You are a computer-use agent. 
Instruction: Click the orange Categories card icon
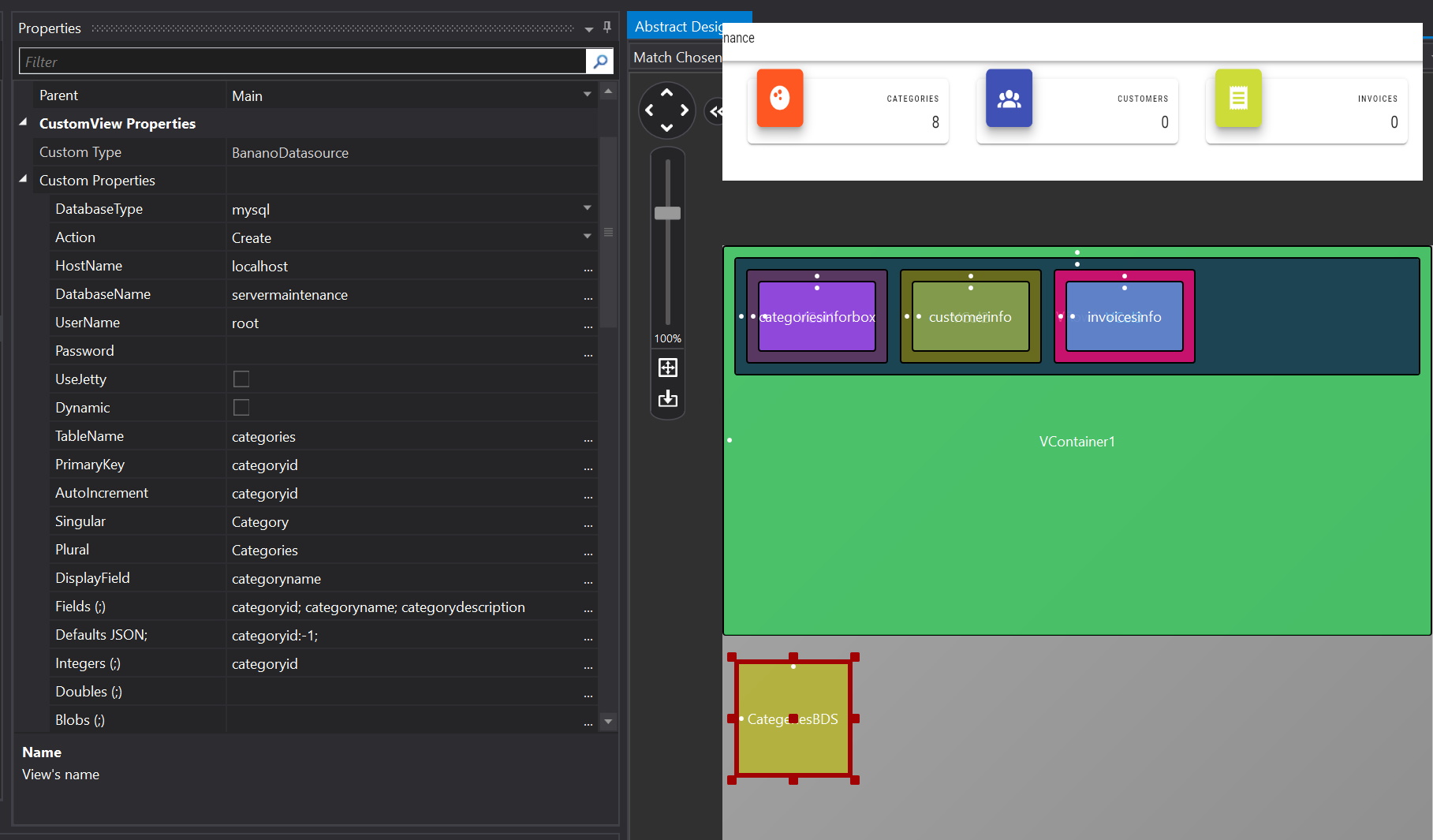780,98
